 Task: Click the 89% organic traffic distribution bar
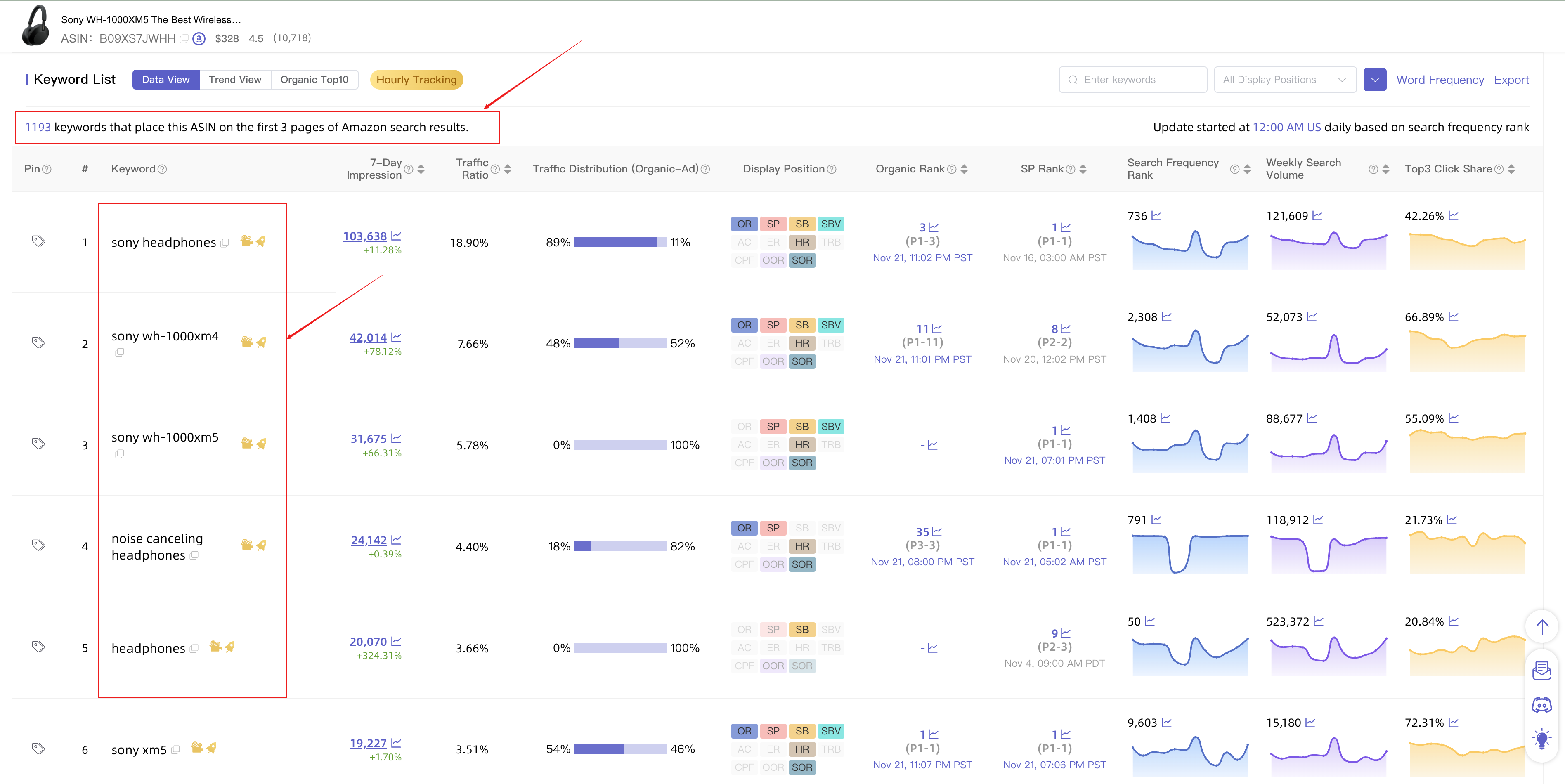[620, 242]
